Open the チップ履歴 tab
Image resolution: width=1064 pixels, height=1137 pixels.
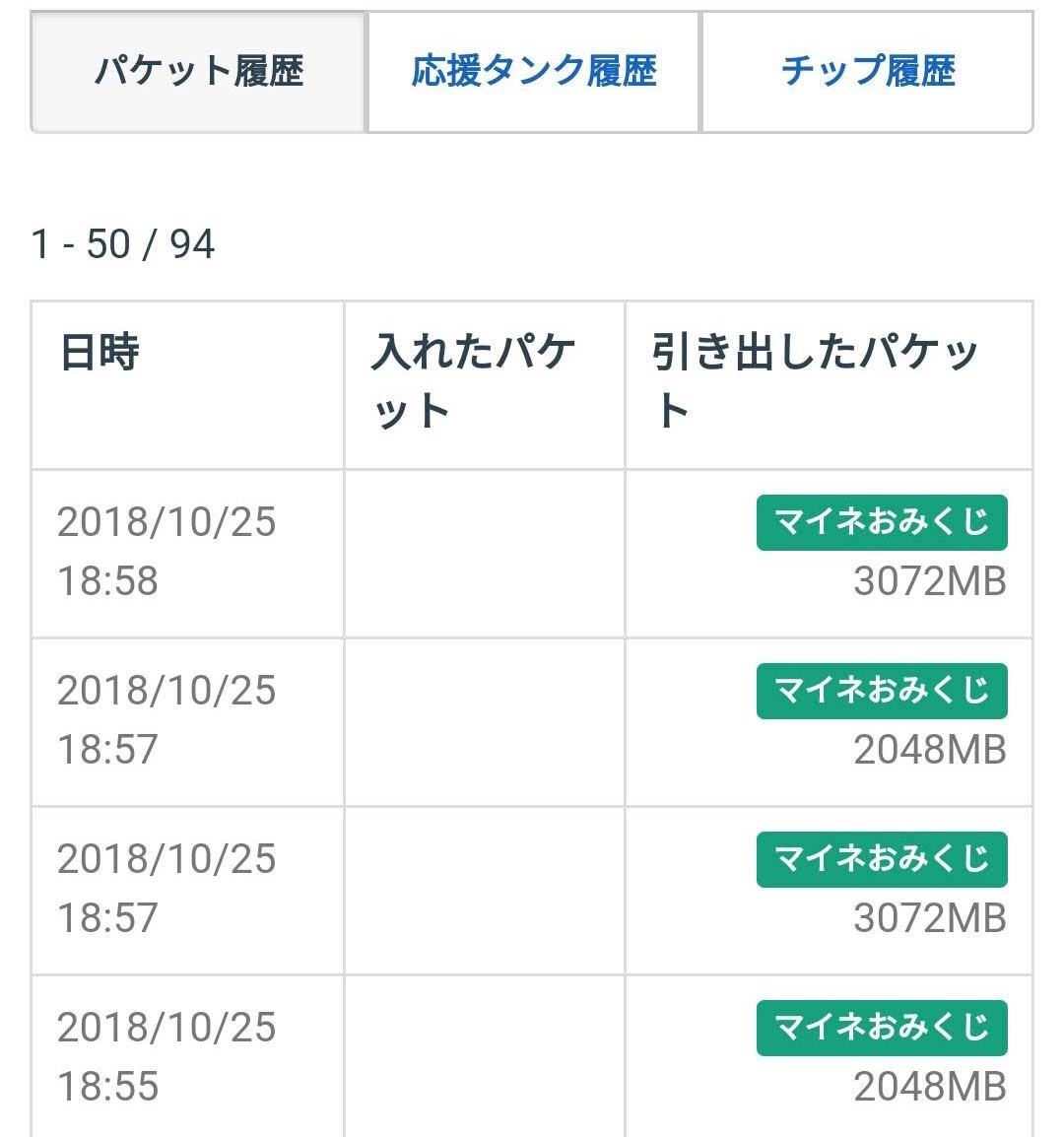(x=867, y=72)
